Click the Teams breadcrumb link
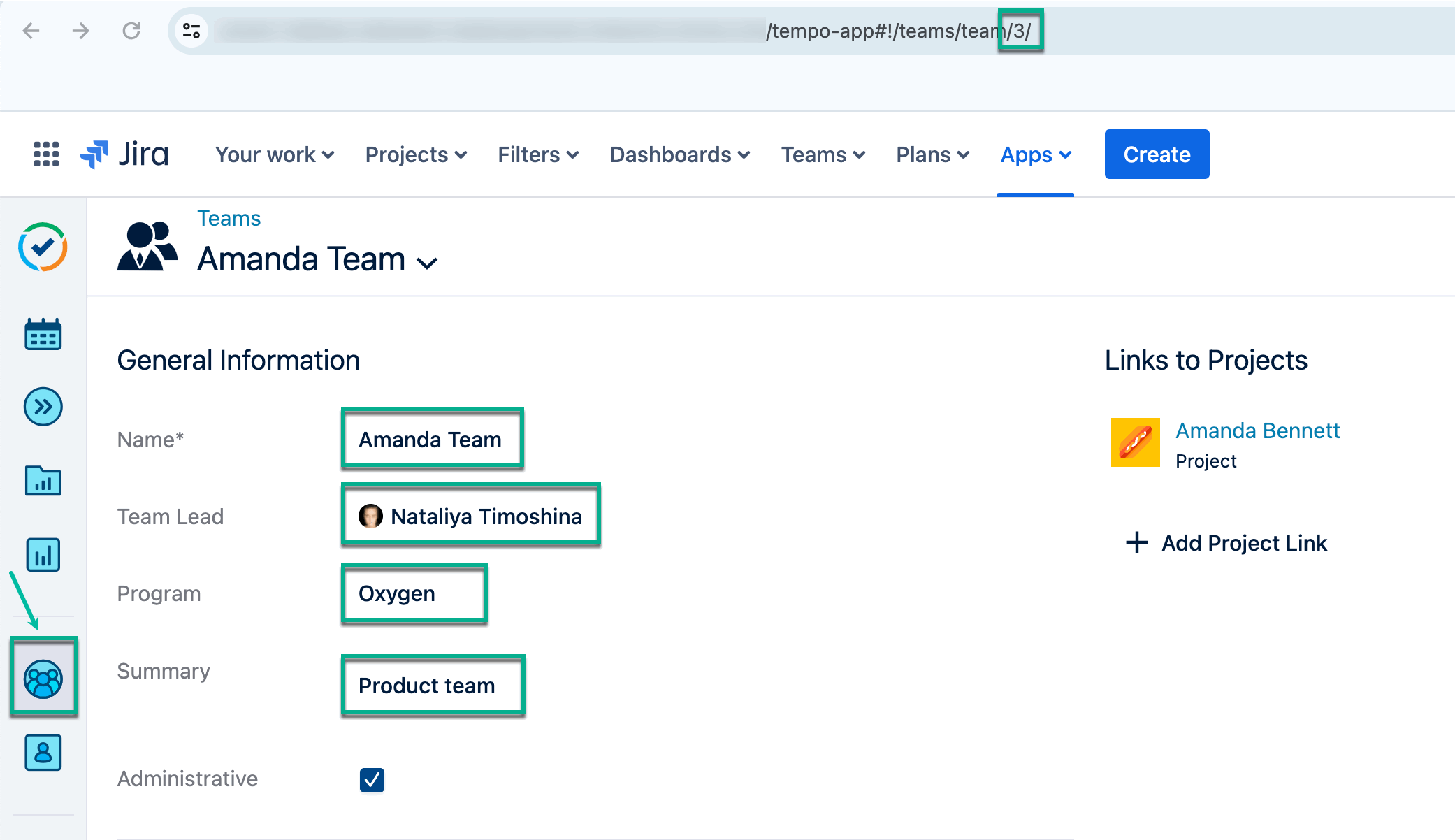Viewport: 1455px width, 840px height. coord(229,219)
